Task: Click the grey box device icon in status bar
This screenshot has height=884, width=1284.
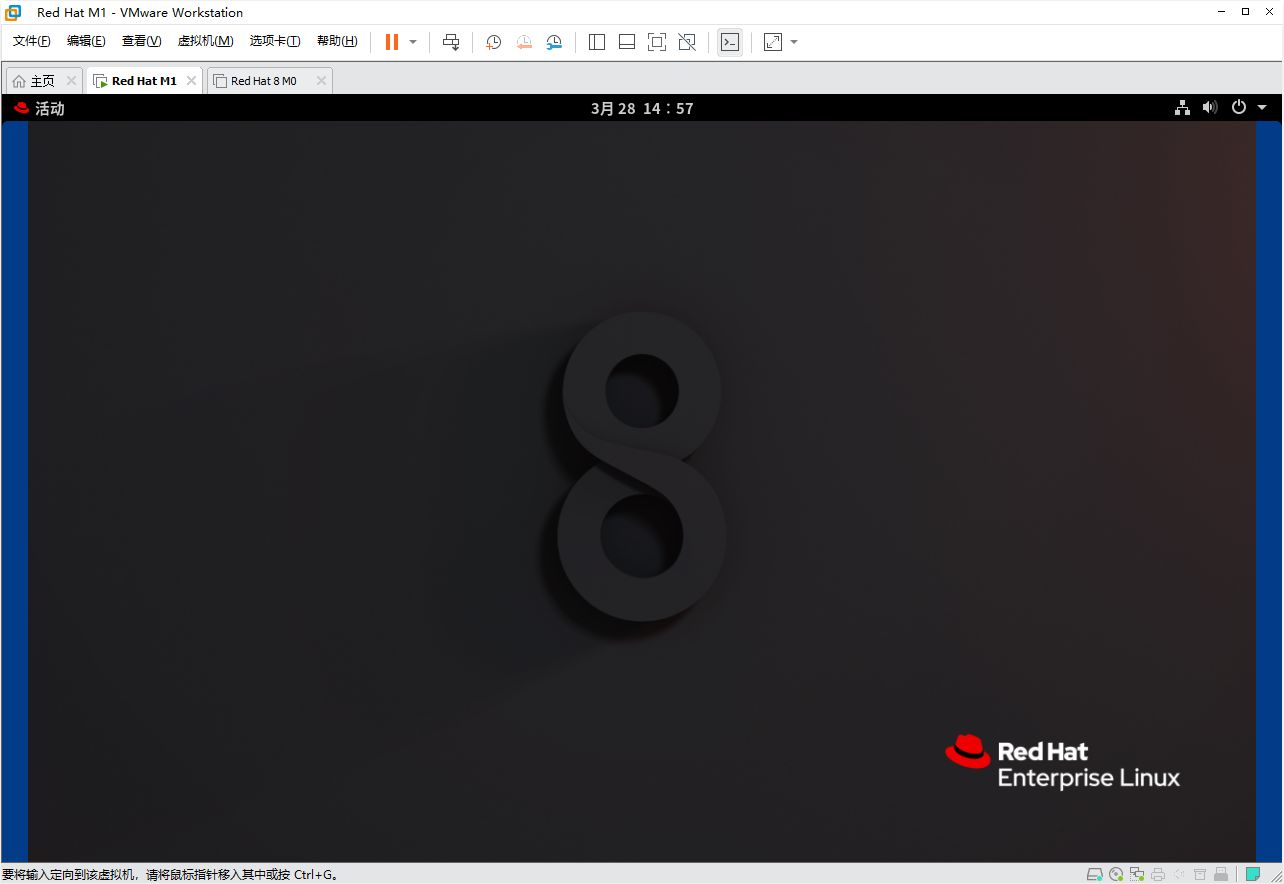Action: pyautogui.click(x=1200, y=874)
